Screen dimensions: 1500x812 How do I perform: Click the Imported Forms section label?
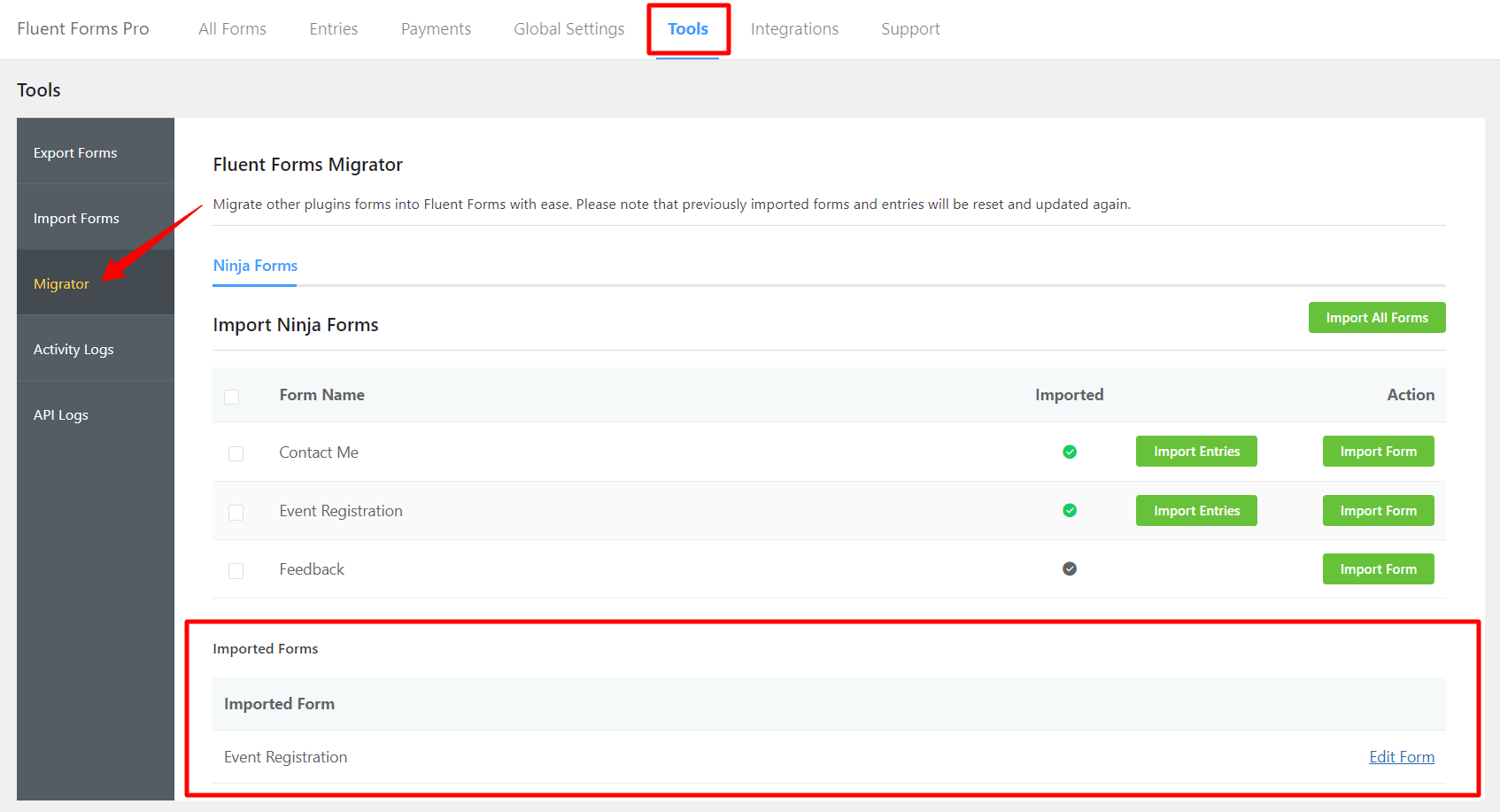click(265, 649)
